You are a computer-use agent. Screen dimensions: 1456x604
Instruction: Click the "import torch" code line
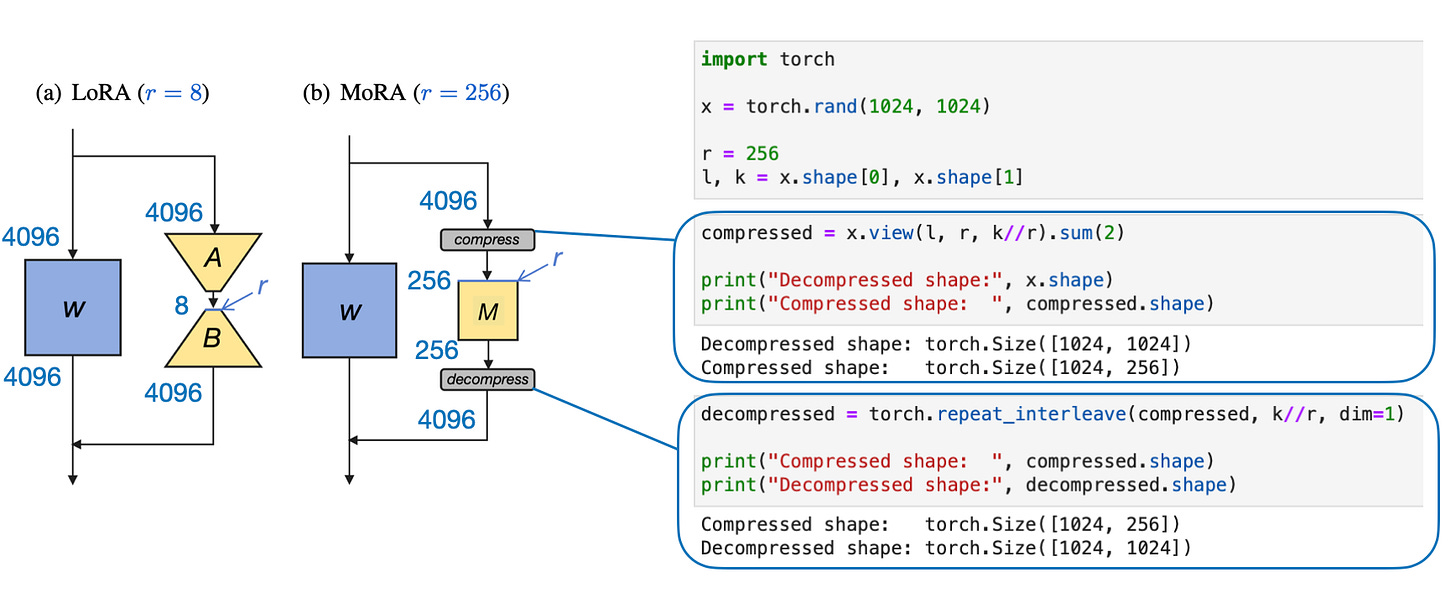(768, 59)
